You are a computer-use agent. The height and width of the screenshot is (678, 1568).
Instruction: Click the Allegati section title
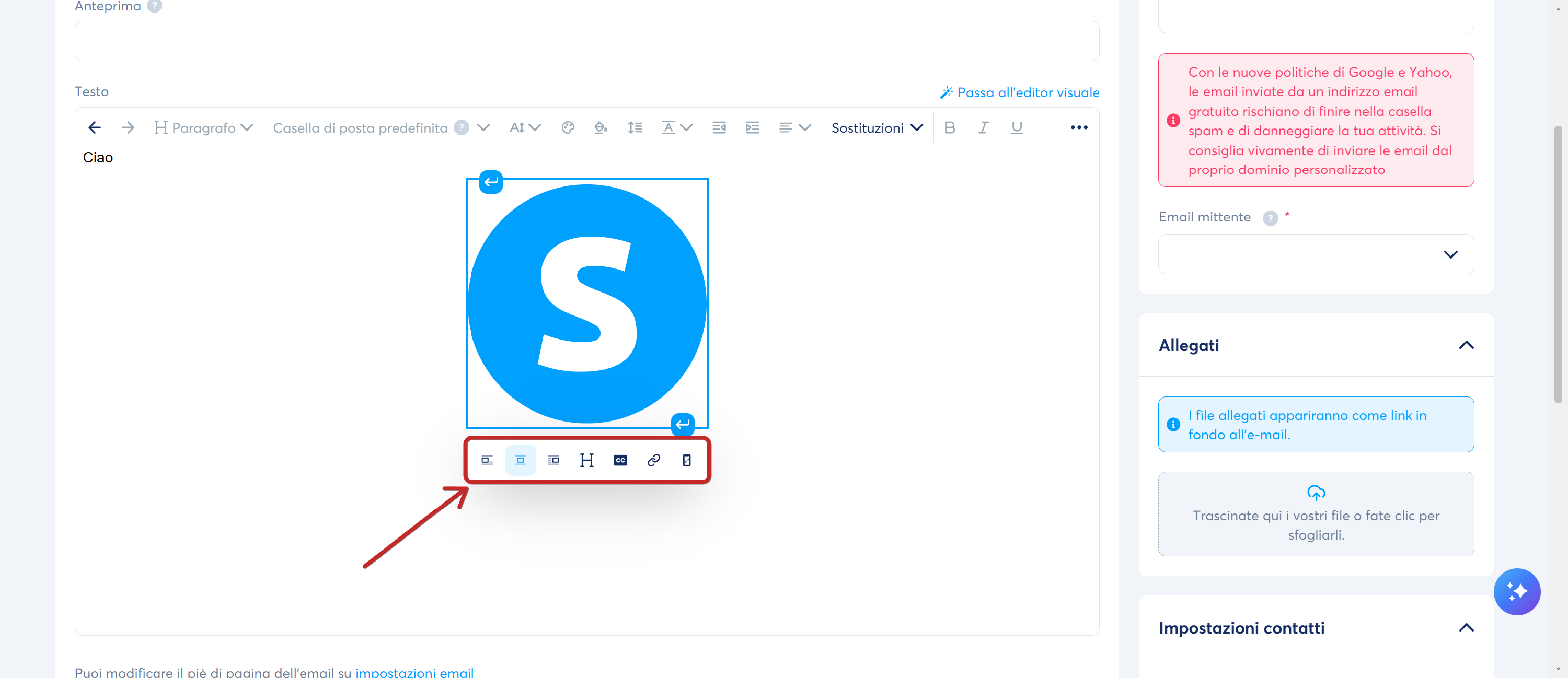(x=1189, y=345)
